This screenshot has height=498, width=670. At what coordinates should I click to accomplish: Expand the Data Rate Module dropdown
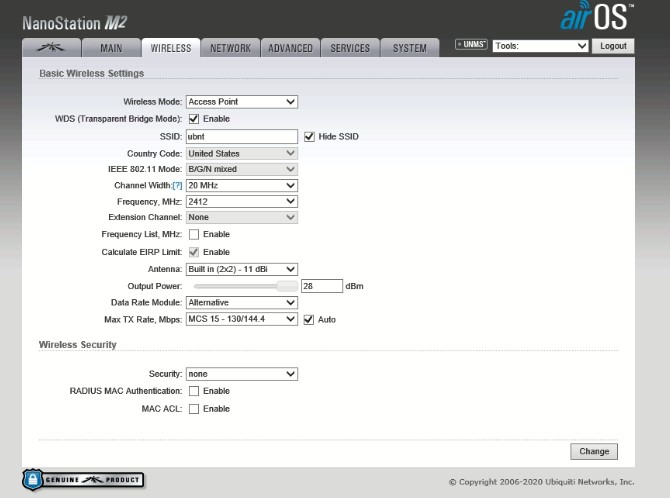coord(242,303)
